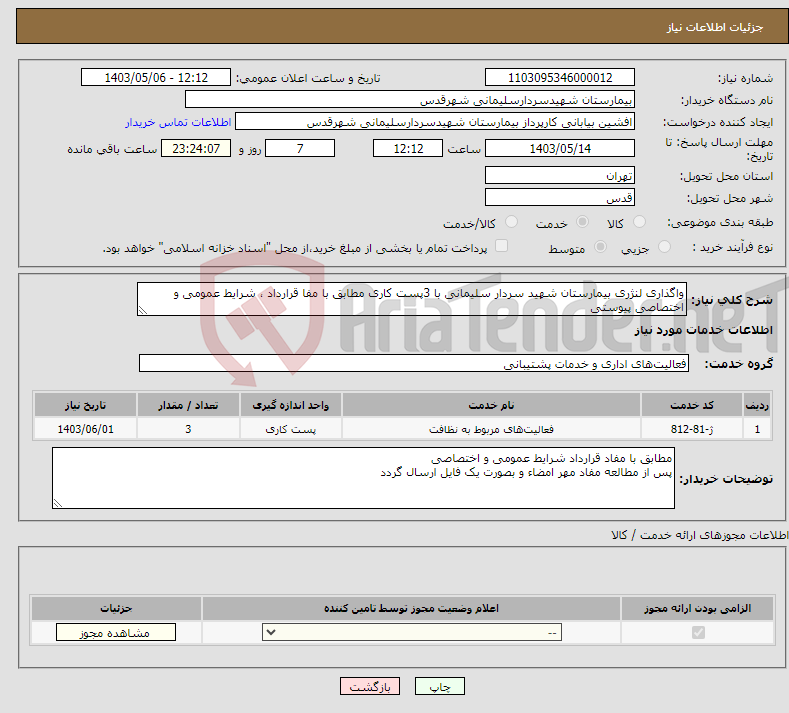Click the گروه خدمت field

[x=414, y=363]
